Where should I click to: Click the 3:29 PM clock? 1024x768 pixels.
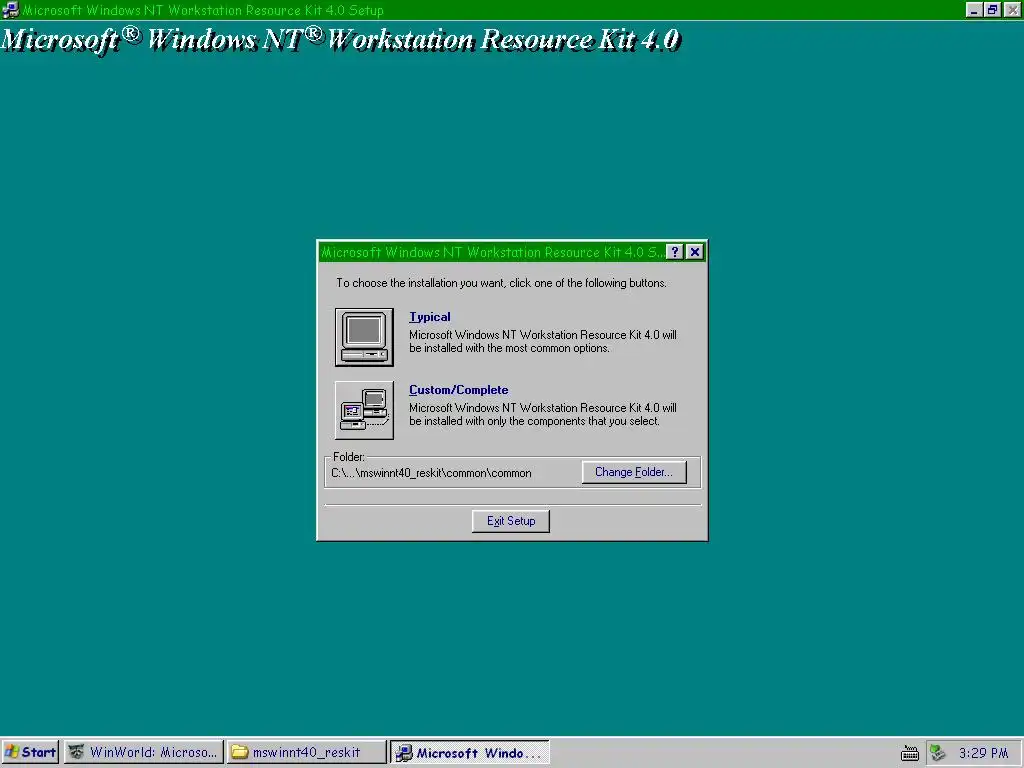click(x=984, y=752)
